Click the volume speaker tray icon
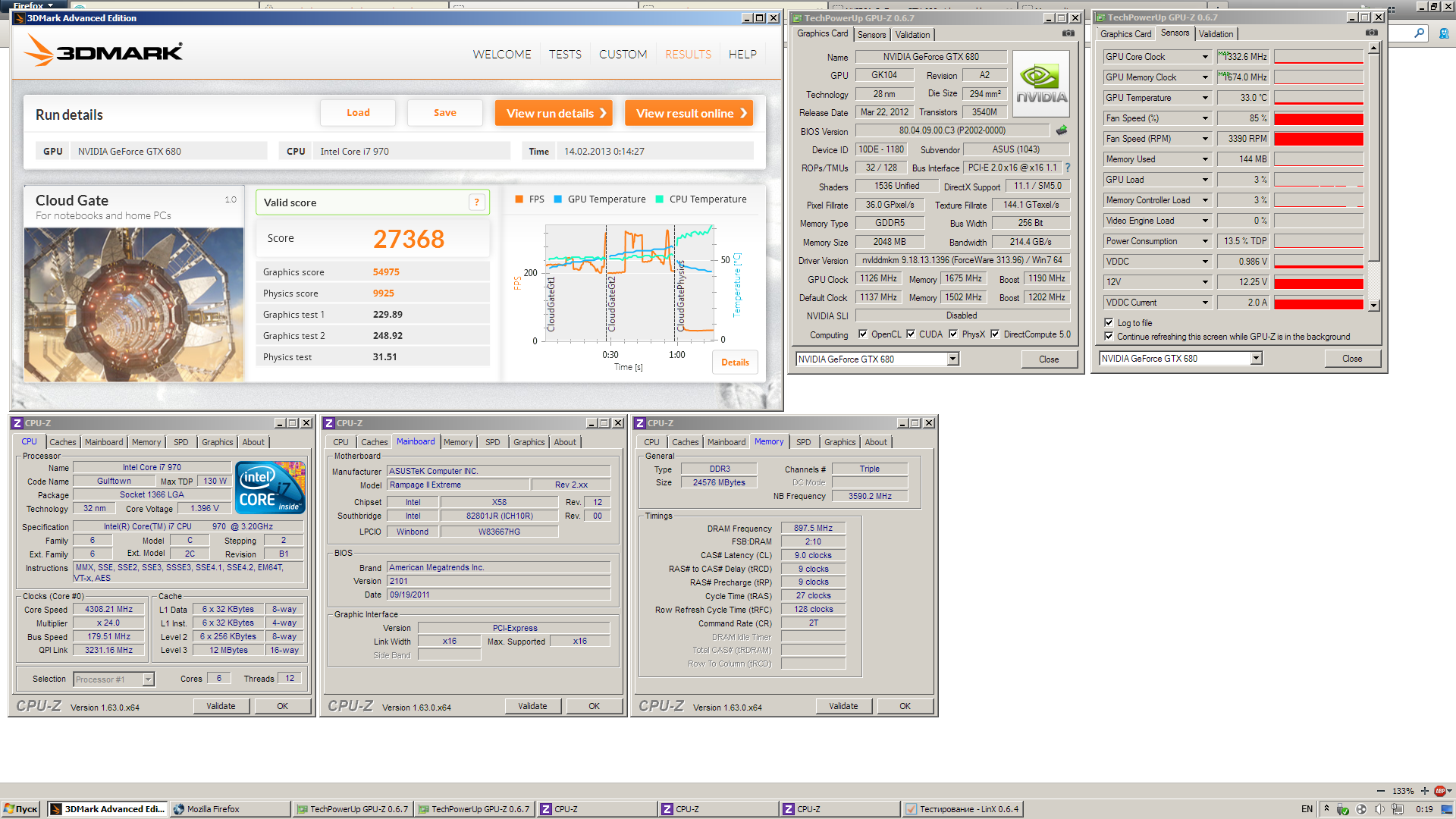The width and height of the screenshot is (1456, 819). [1379, 809]
